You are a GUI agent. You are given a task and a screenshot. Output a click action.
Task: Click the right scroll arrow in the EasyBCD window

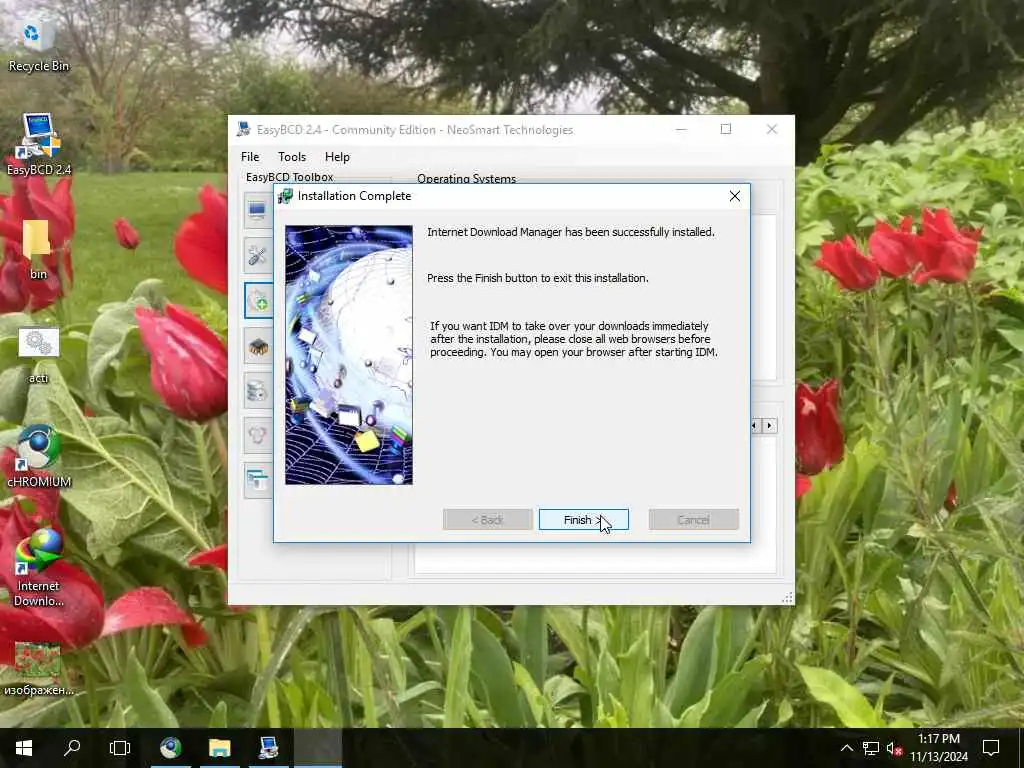click(770, 426)
